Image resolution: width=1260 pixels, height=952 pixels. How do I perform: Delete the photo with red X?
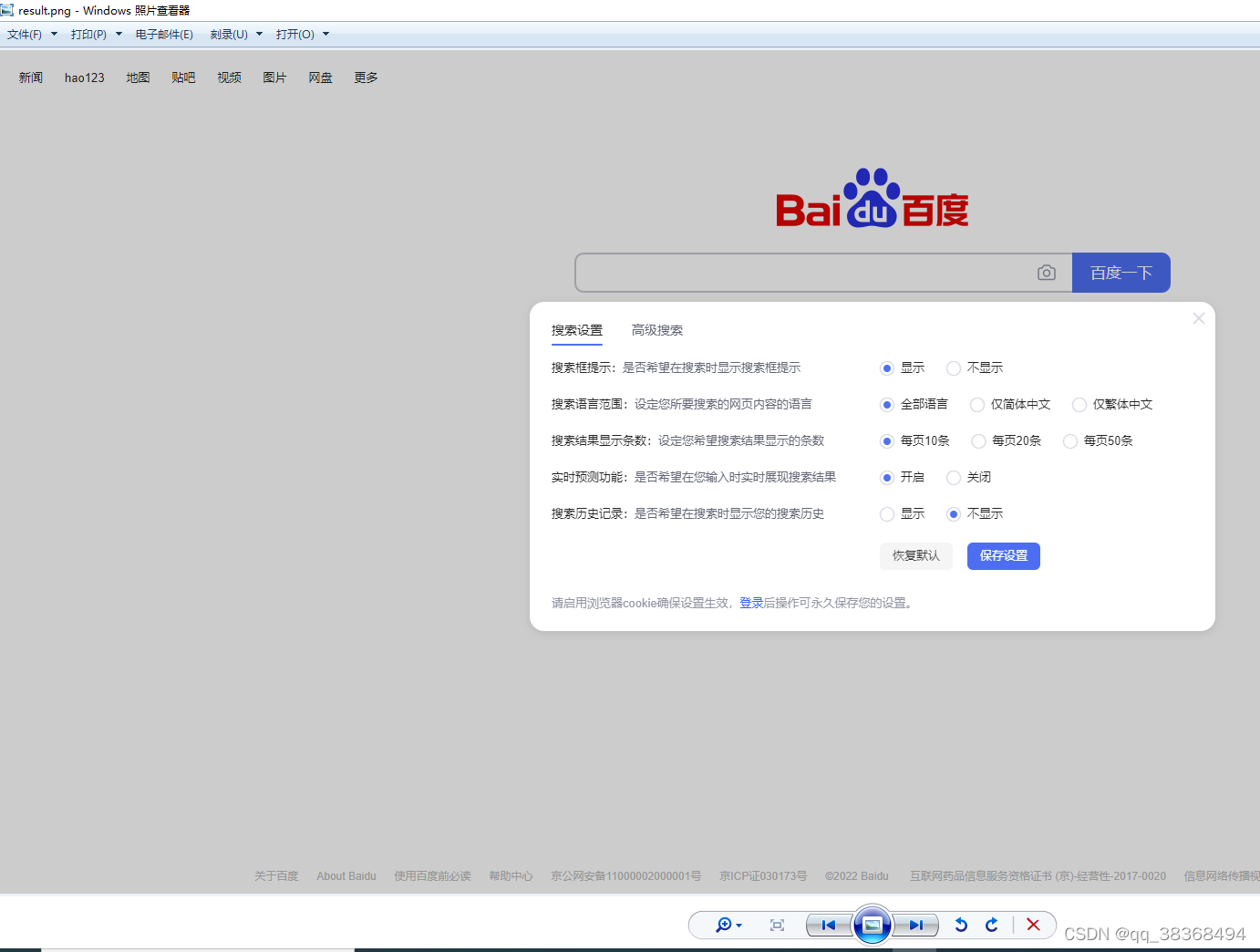[1033, 925]
